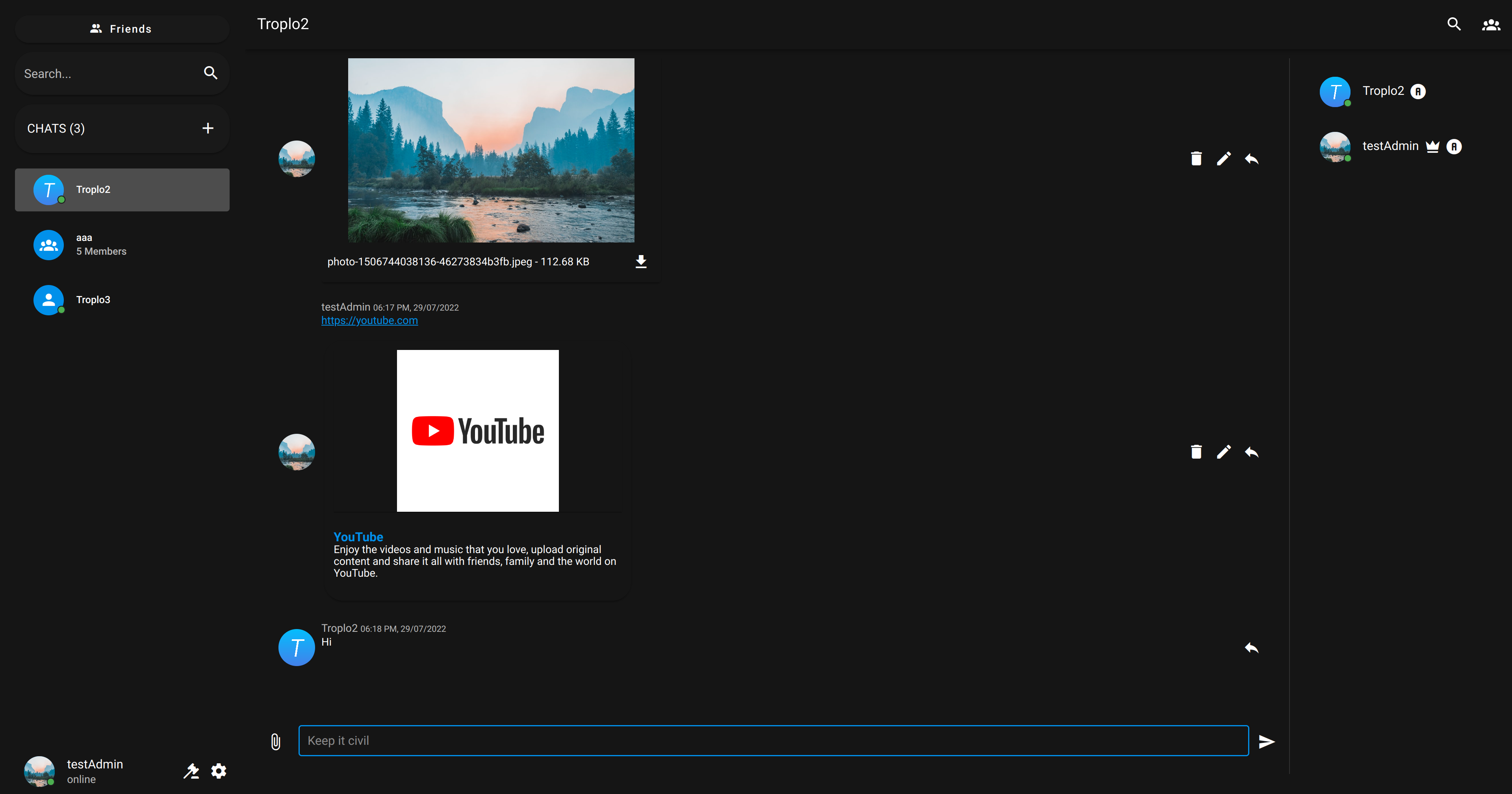
Task: Open the admin gavel icon near testAdmin
Action: click(191, 771)
